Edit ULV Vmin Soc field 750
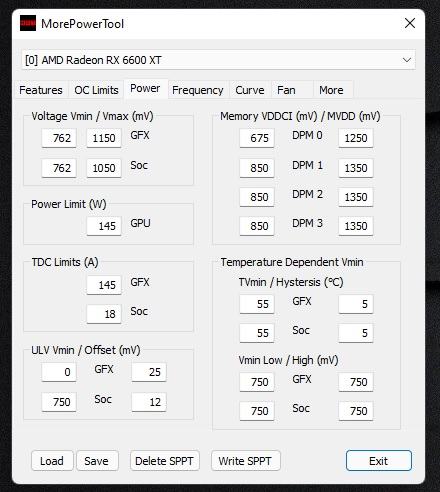 tap(59, 402)
